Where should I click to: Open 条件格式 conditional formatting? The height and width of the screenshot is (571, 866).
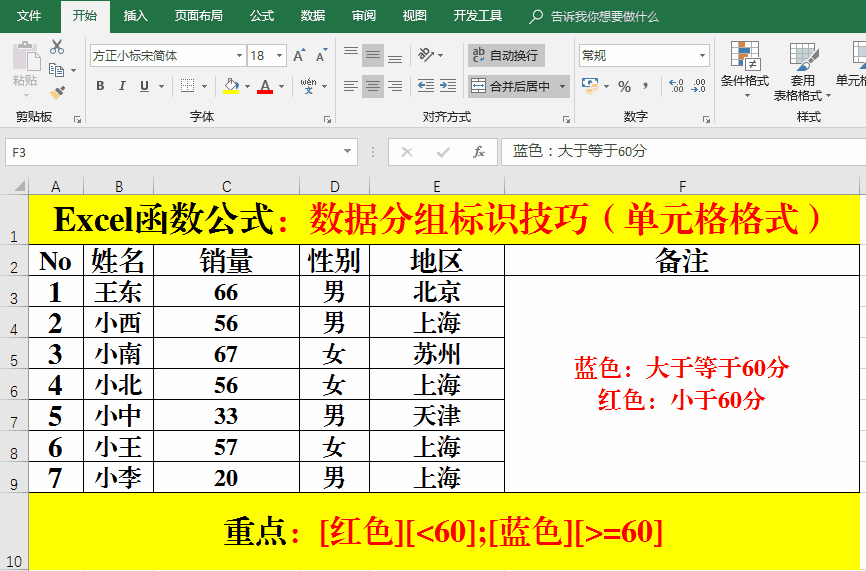[744, 70]
